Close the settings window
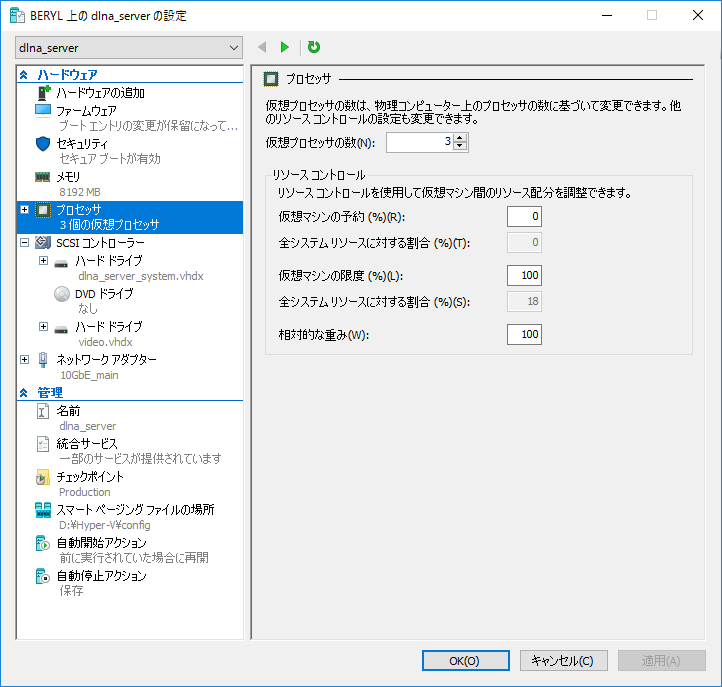Viewport: 722px width, 687px height. 698,15
